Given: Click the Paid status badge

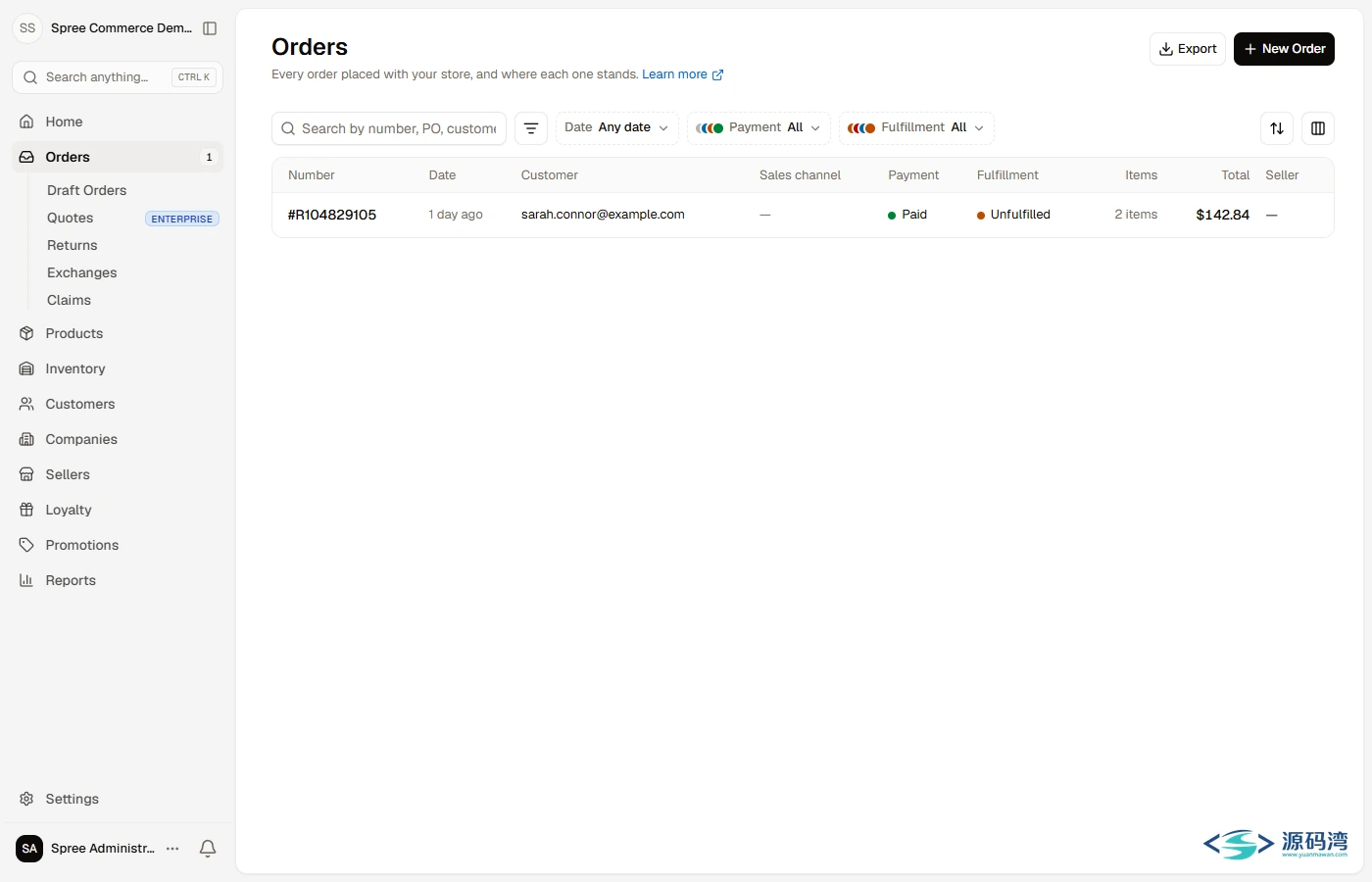Looking at the screenshot, I should click(907, 215).
